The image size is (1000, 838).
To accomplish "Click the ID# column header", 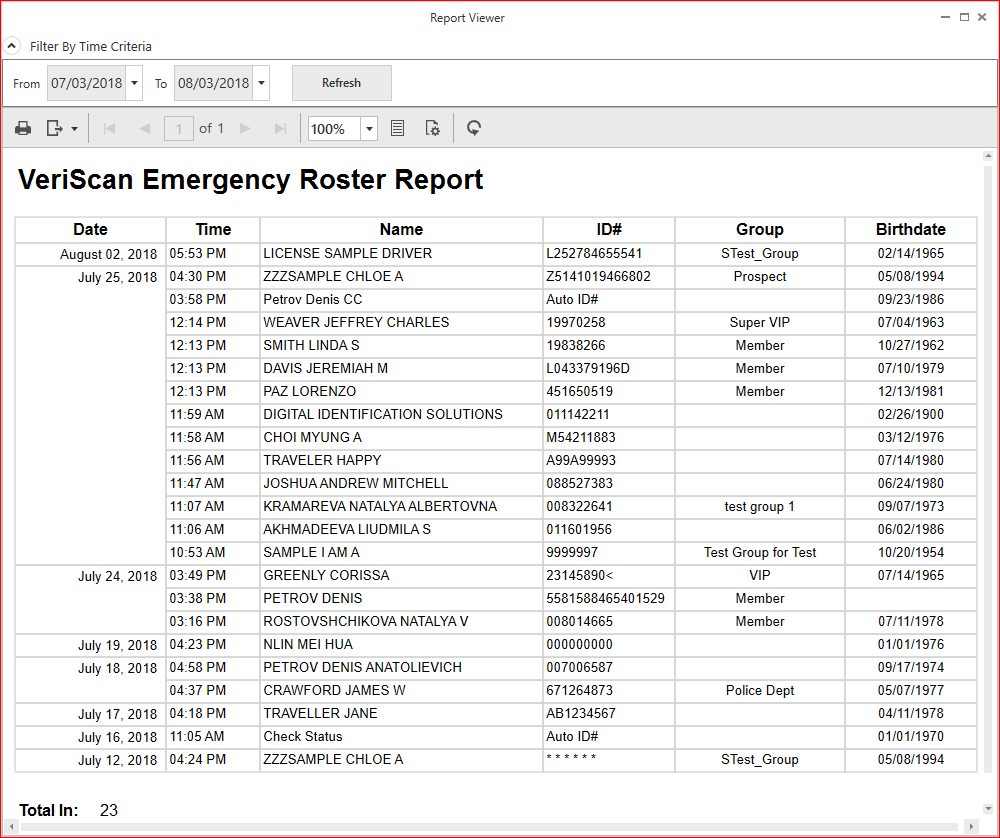I will pyautogui.click(x=609, y=230).
